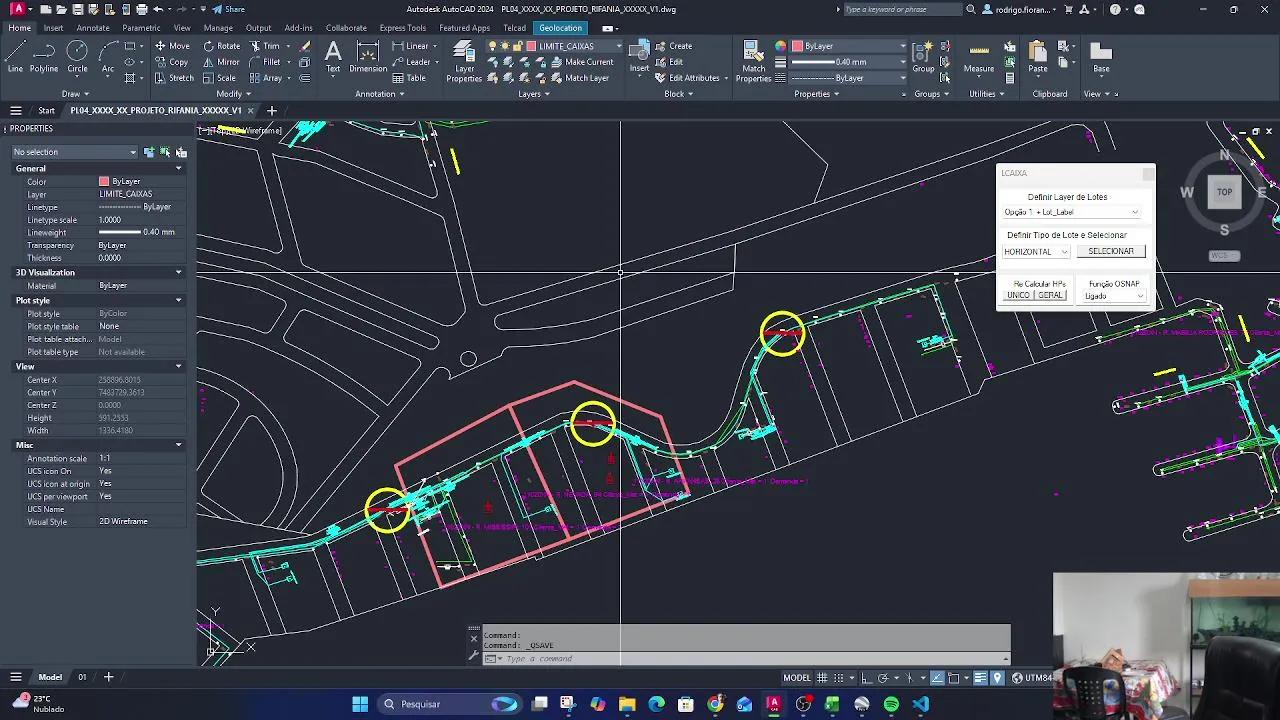Click the Windows Start button
Viewport: 1280px width, 720px height.
(360, 704)
